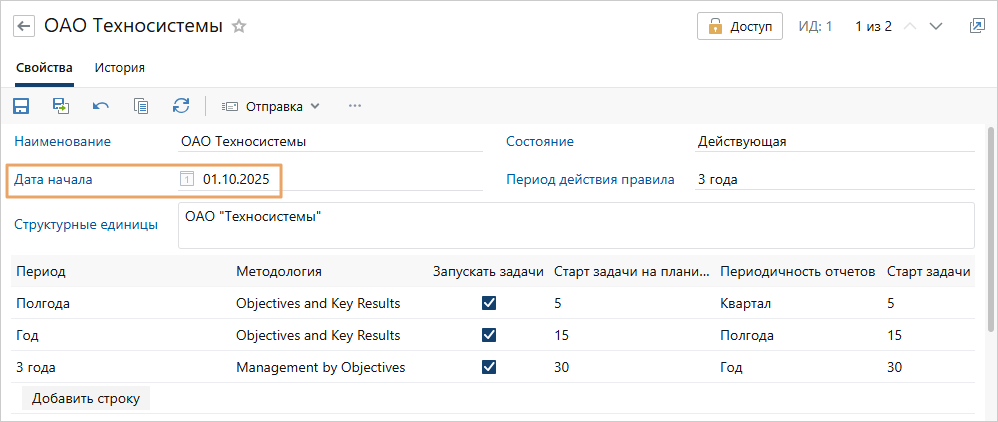Viewport: 998px width, 422px height.
Task: Click the save disk icon
Action: tap(20, 106)
